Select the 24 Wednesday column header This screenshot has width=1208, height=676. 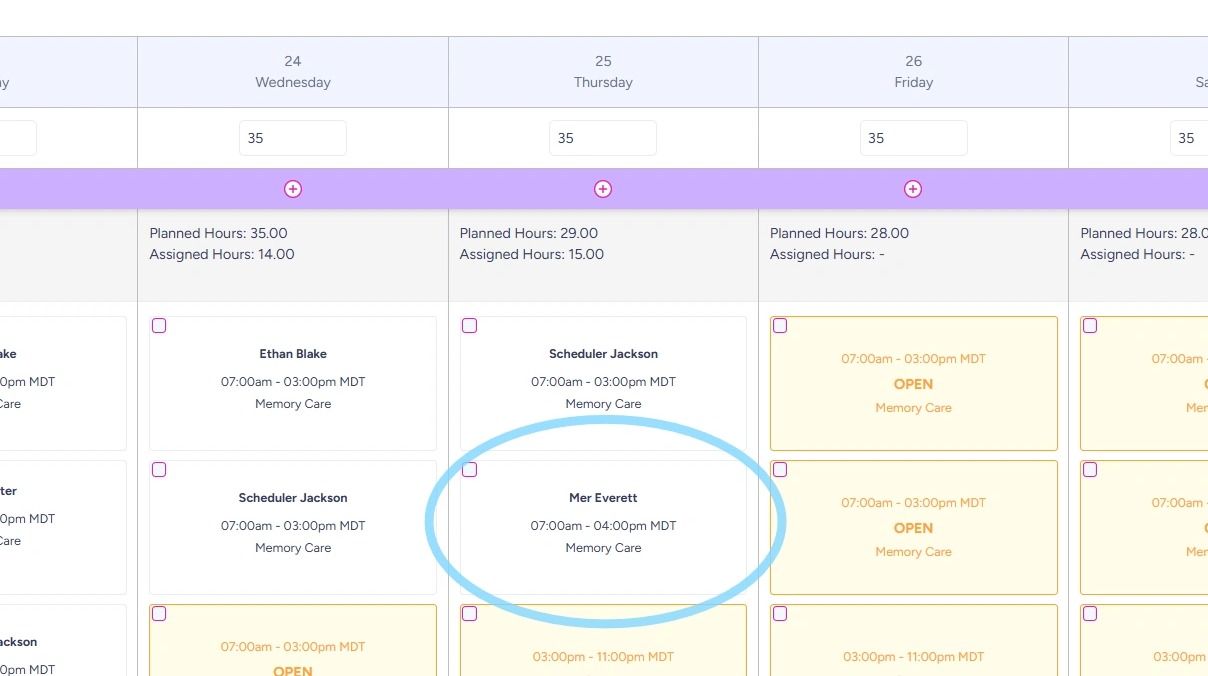coord(293,72)
